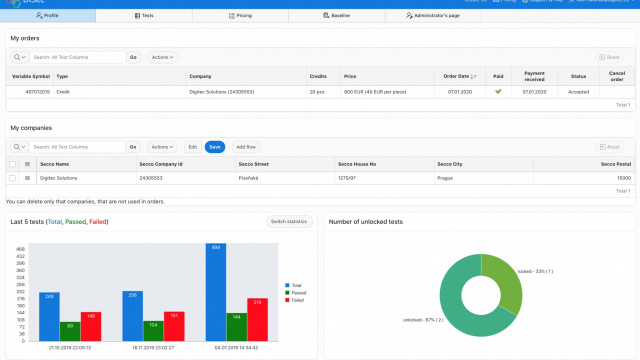Screen dimensions: 640x360
Task: Click the Save button in My companies
Action: (x=215, y=147)
